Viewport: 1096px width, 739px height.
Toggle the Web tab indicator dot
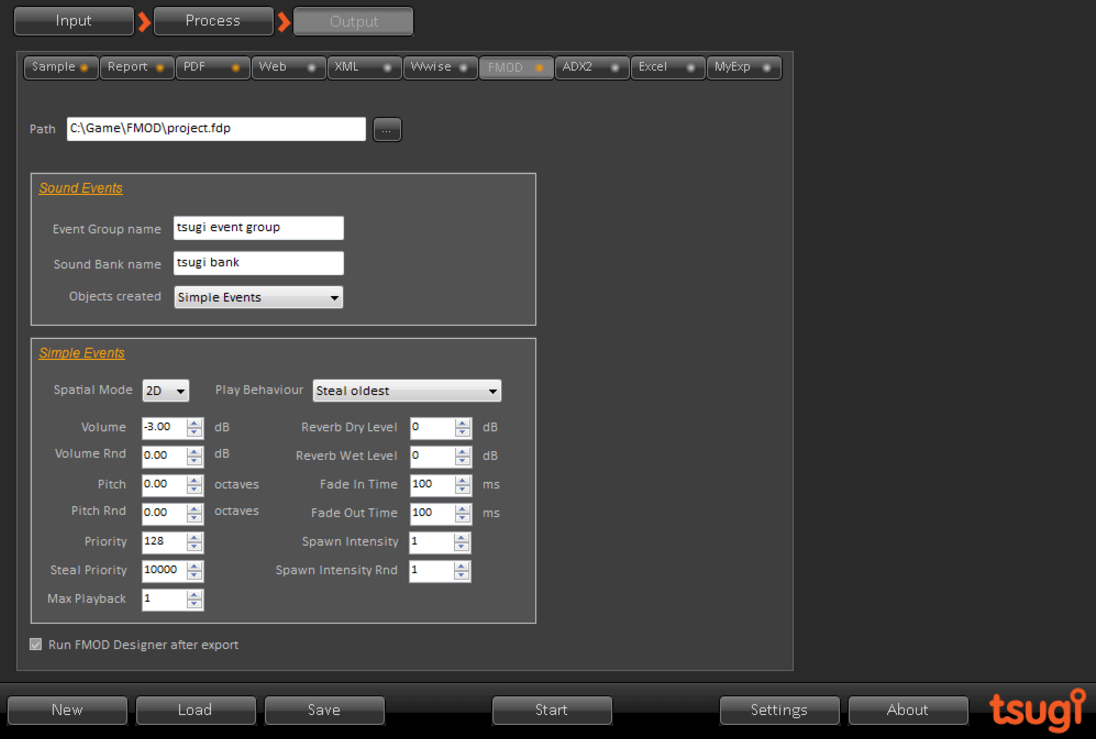click(x=312, y=68)
